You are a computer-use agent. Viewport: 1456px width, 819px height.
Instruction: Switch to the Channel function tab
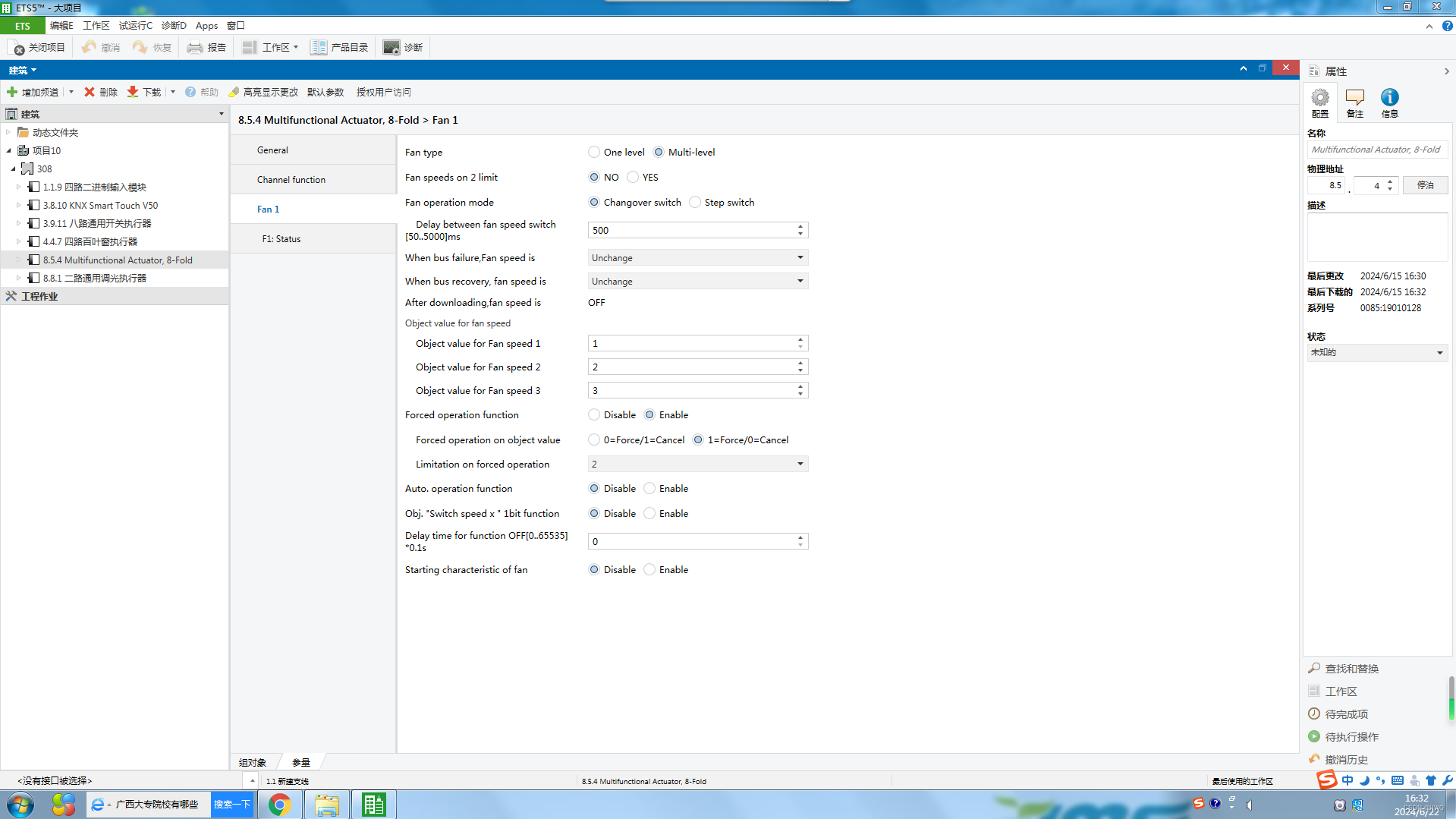[291, 180]
